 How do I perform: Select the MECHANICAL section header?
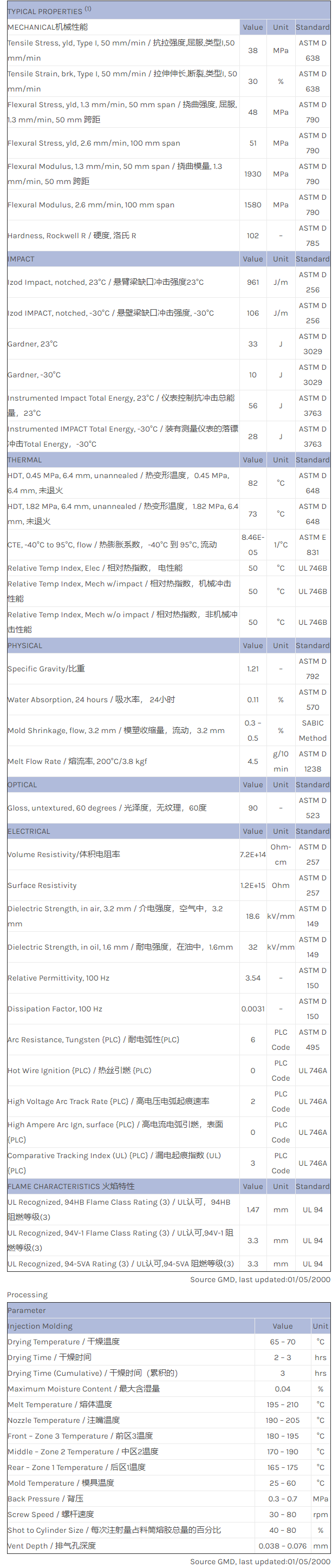pyautogui.click(x=48, y=27)
